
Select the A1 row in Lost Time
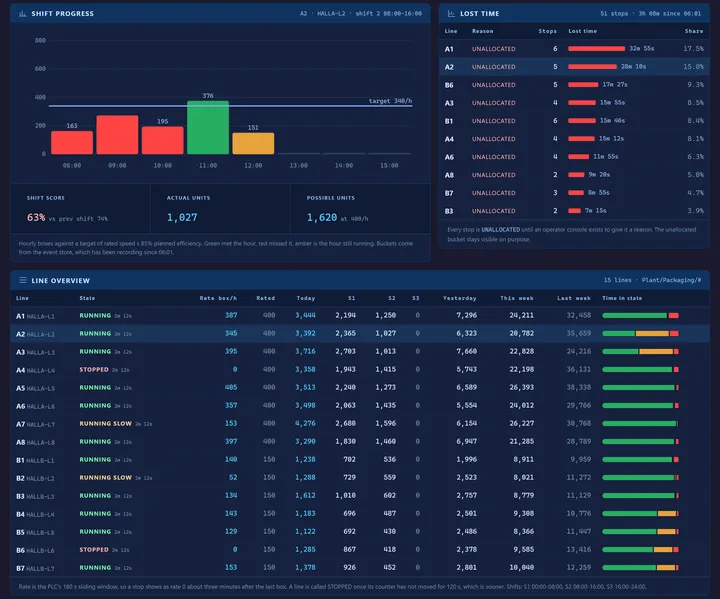pyautogui.click(x=574, y=49)
